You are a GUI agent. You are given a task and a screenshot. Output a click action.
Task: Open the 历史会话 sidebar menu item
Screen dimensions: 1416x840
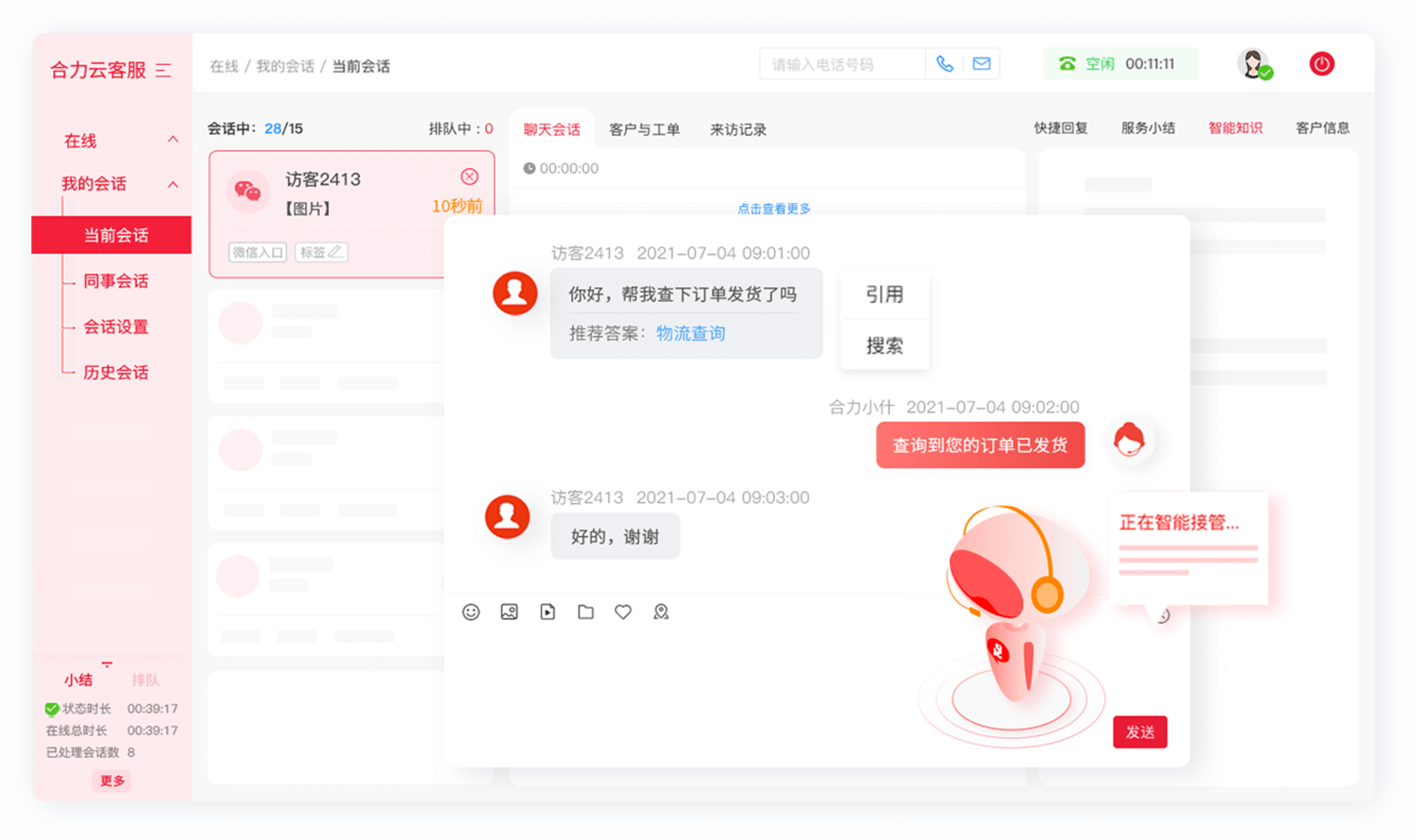coord(115,372)
